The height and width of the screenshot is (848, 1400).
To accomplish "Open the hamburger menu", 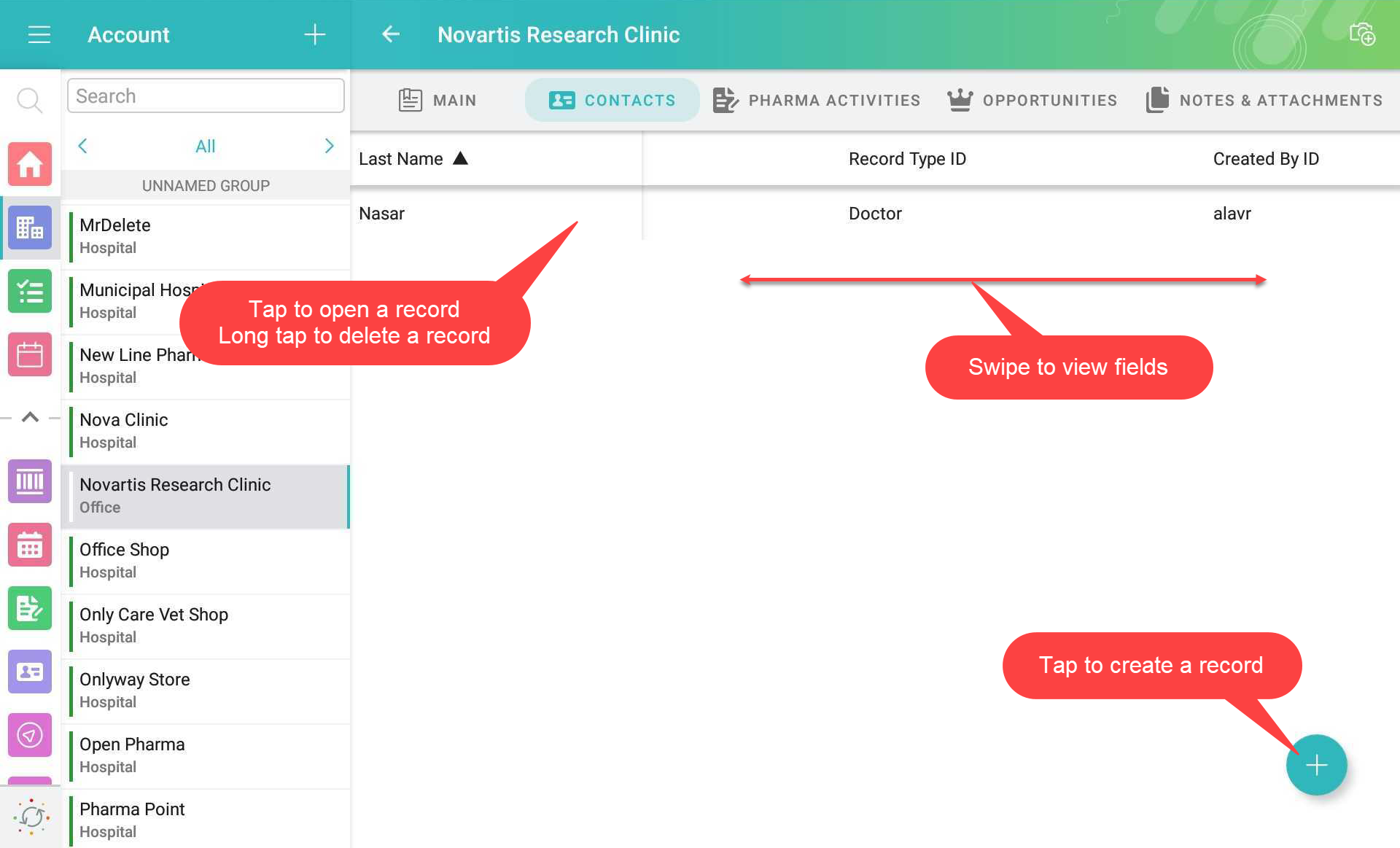I will [39, 34].
